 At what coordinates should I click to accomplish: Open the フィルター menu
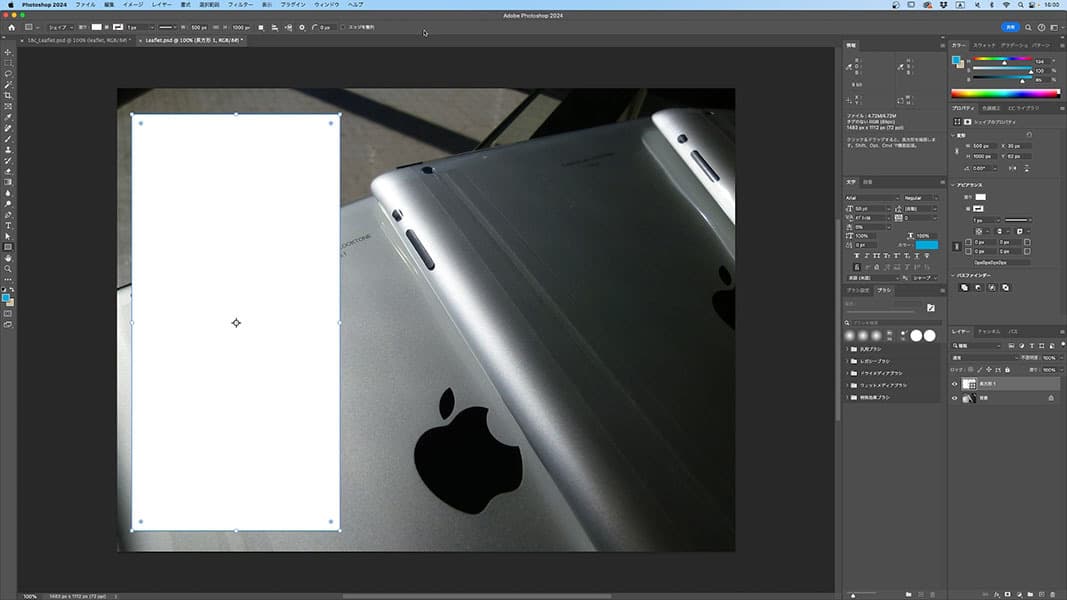tap(240, 5)
